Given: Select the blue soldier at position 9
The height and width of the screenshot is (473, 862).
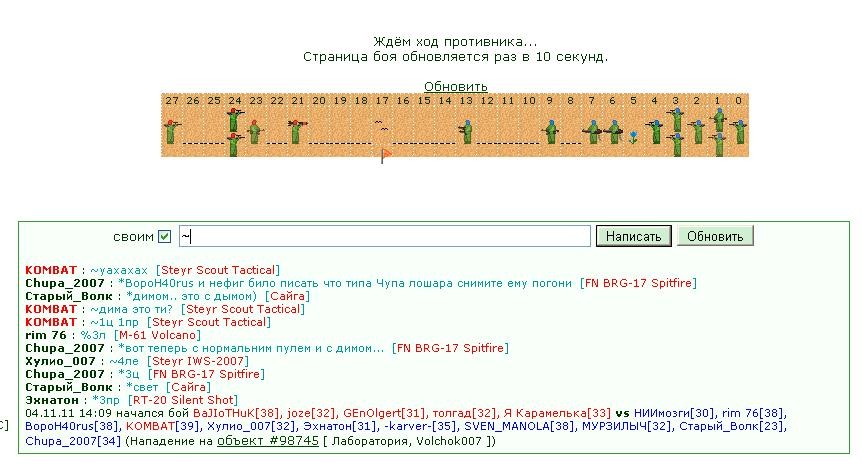Looking at the screenshot, I should [x=551, y=132].
